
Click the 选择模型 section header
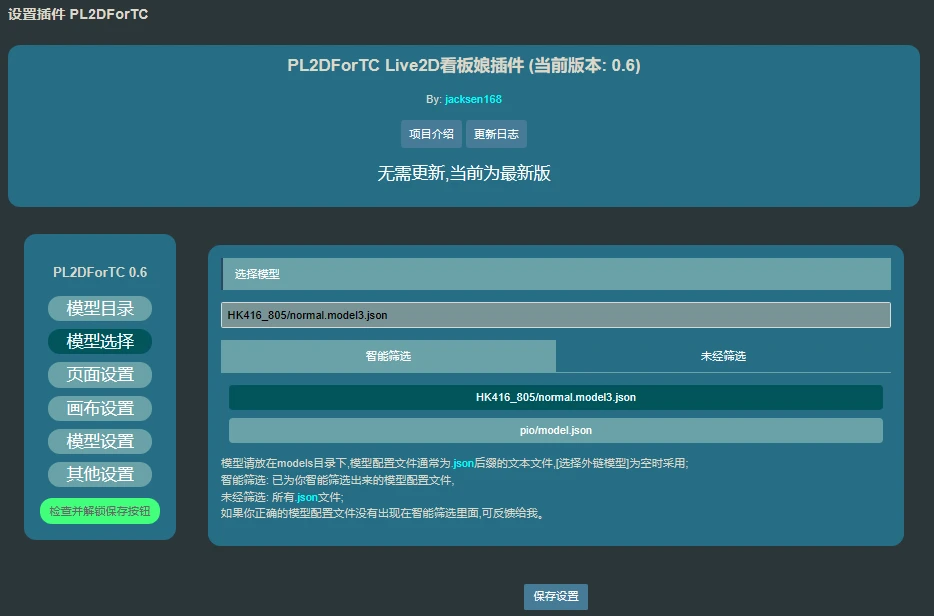pos(556,274)
